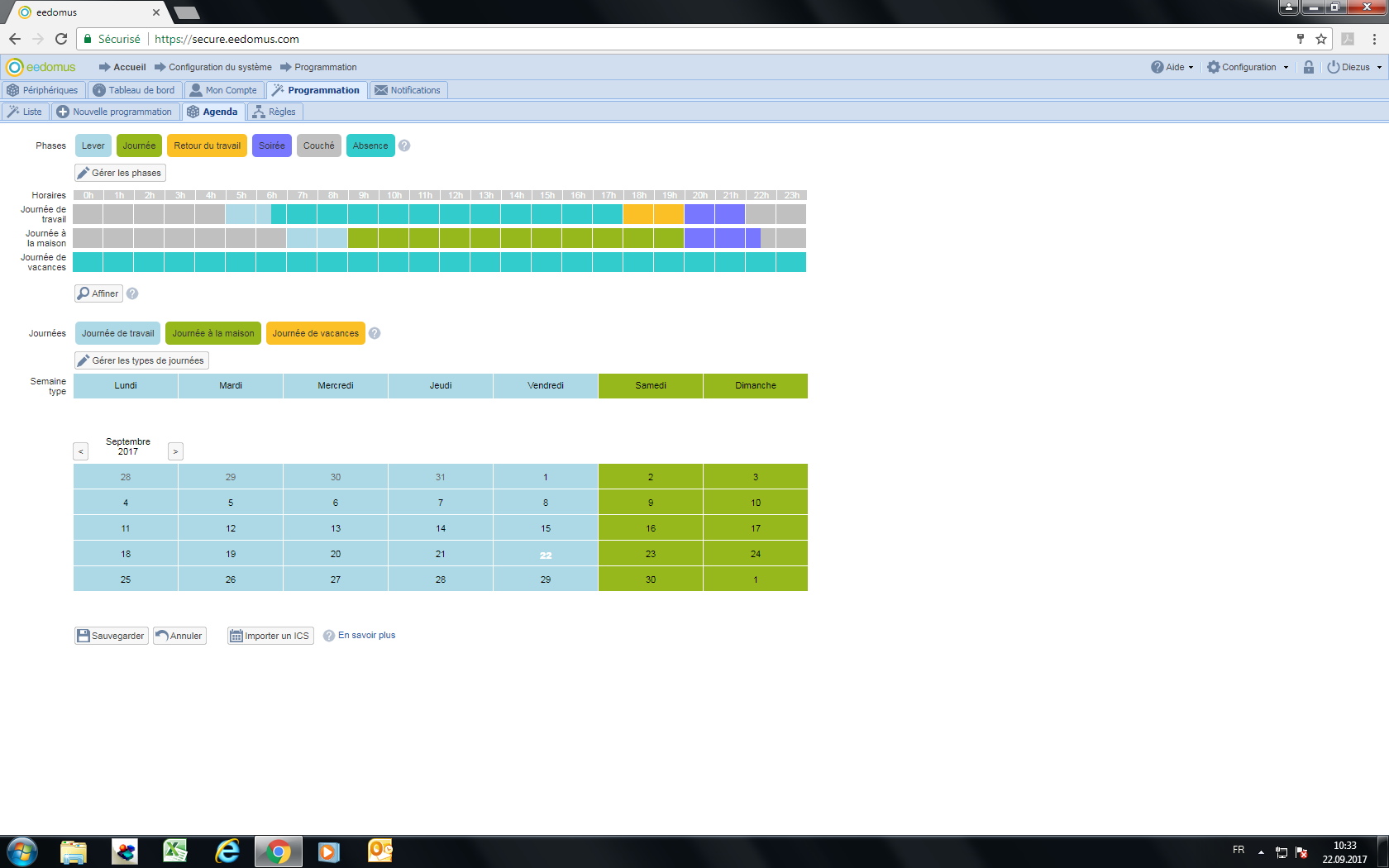Open the Configuration dropdown in top bar
Viewport: 1389px width, 868px height.
pyautogui.click(x=1248, y=67)
